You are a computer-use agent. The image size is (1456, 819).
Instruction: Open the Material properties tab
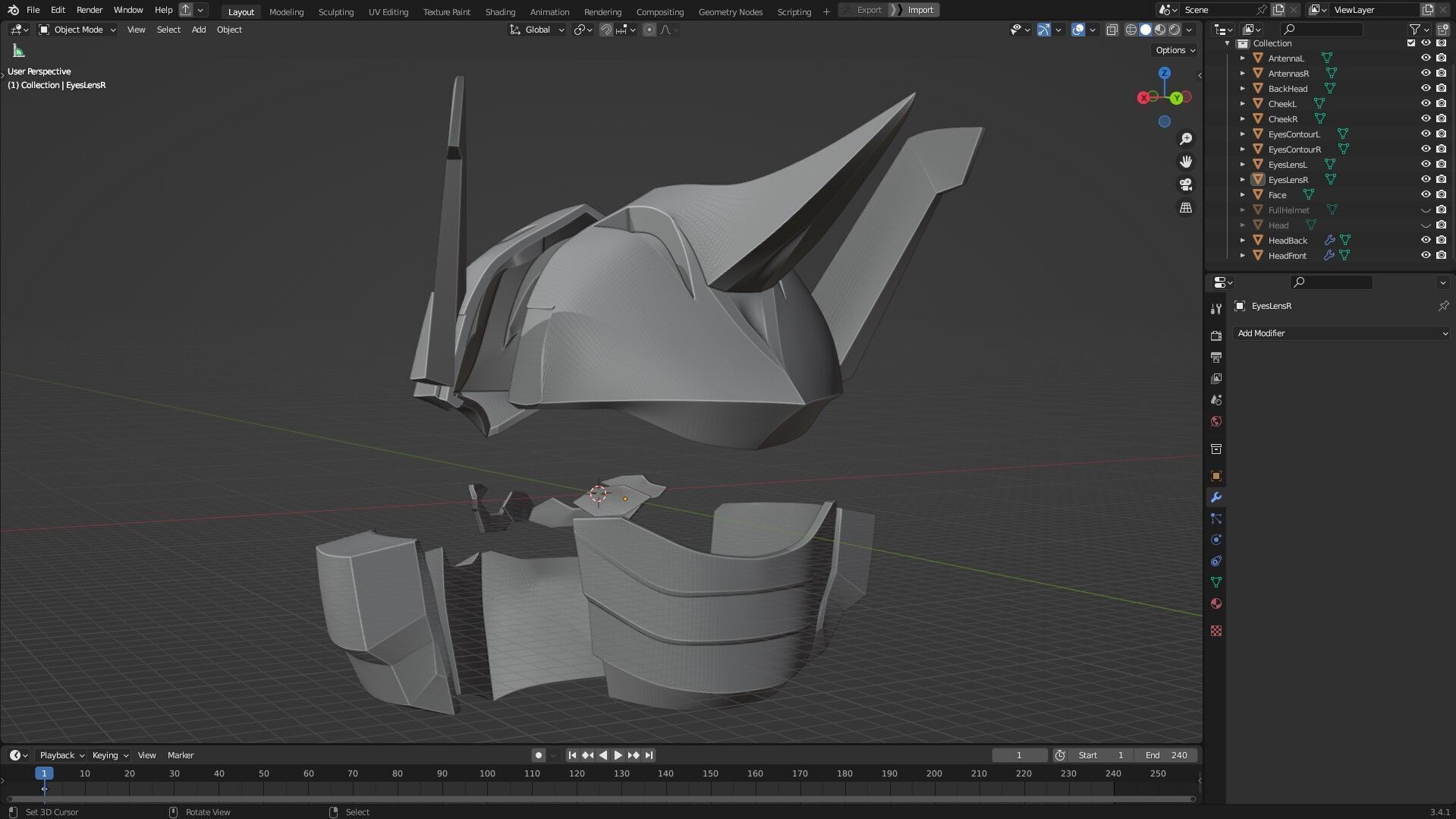point(1215,603)
